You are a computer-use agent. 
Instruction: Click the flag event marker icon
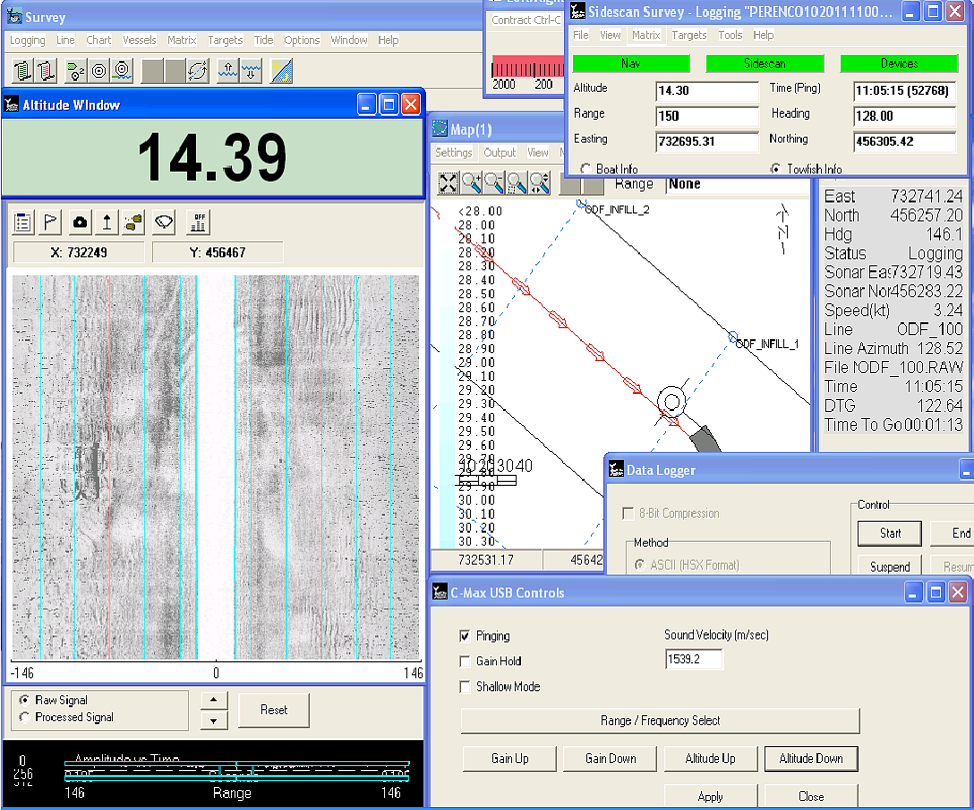coord(50,222)
